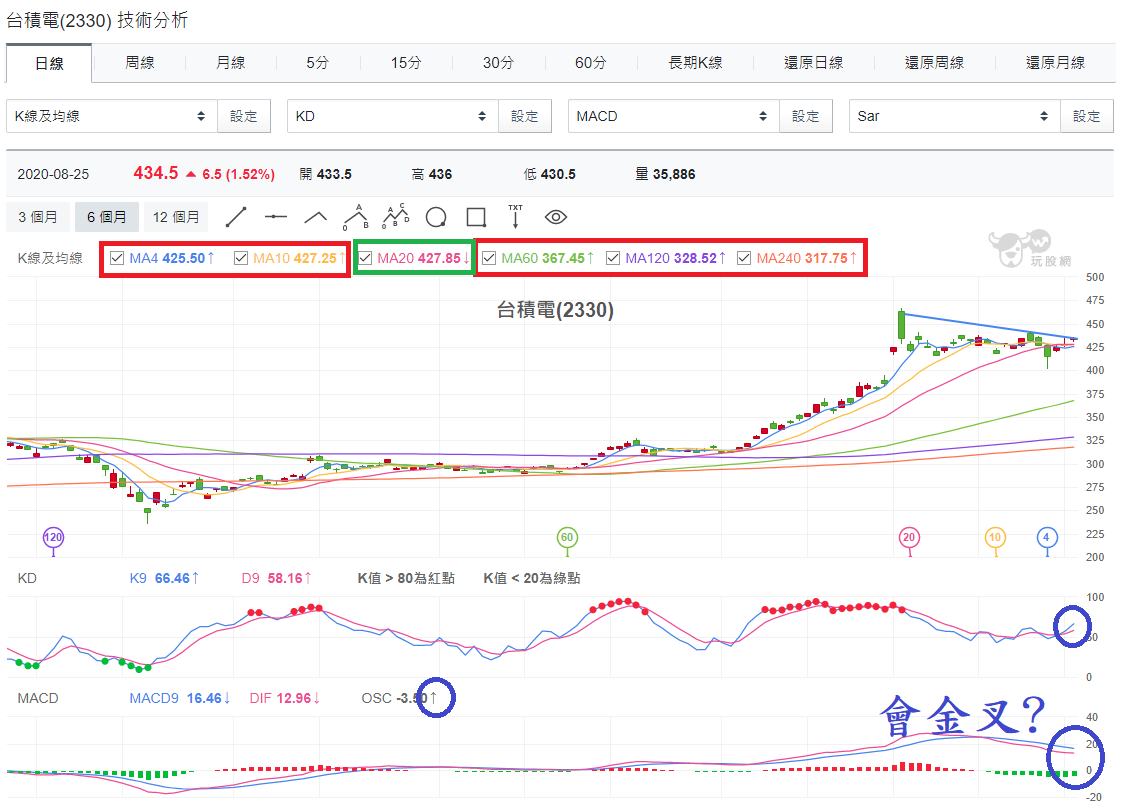Choose the TXT text annotation tool
Viewport: 1137px width, 810px height.
pyautogui.click(x=516, y=216)
